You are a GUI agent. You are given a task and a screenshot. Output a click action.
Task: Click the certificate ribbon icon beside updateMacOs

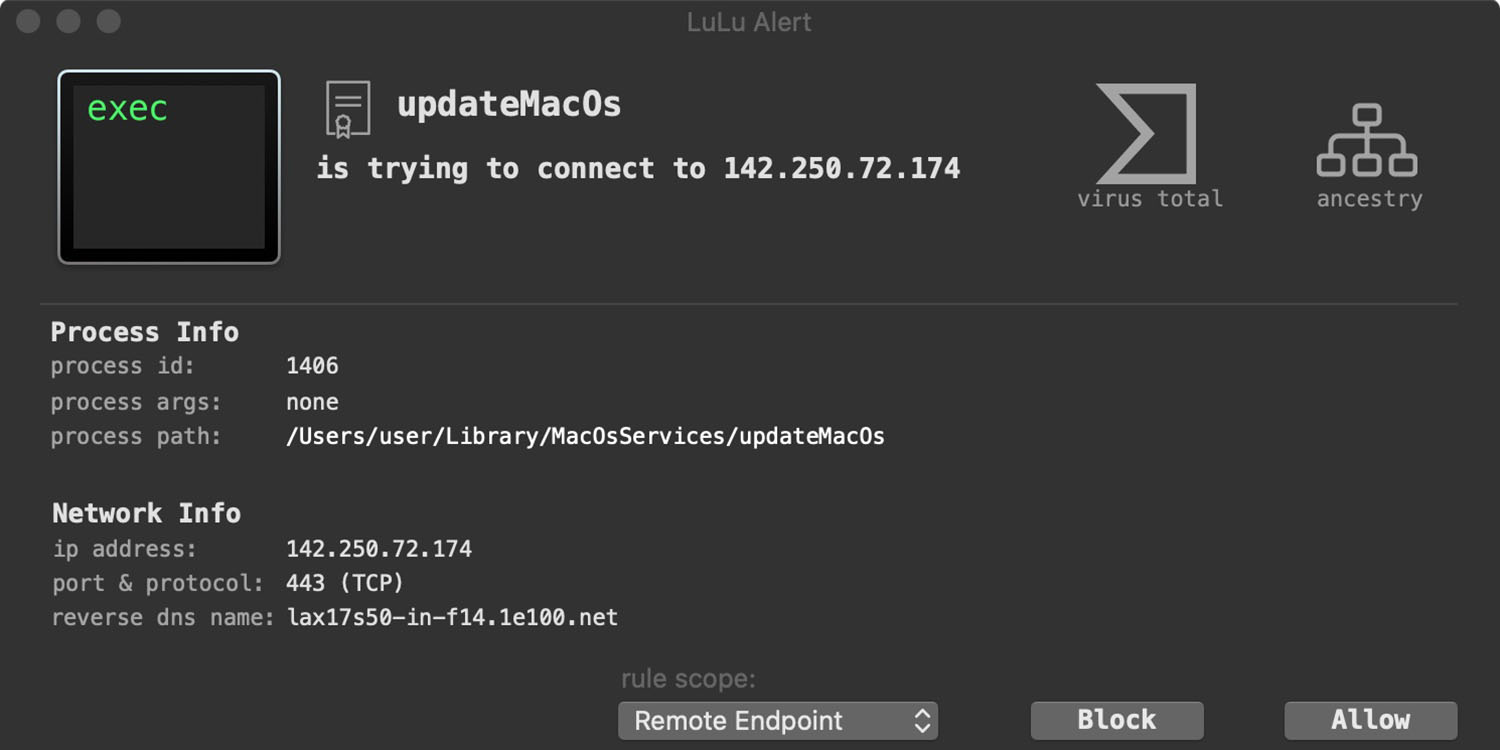[x=349, y=107]
